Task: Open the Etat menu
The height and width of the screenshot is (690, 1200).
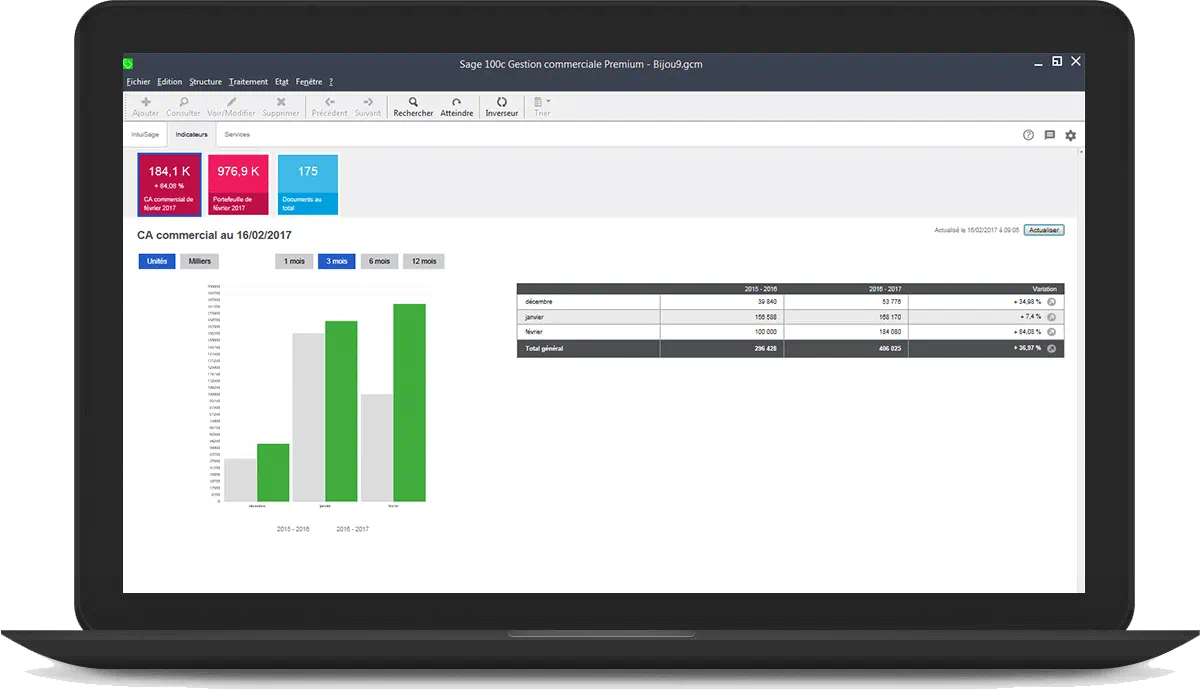Action: 282,82
